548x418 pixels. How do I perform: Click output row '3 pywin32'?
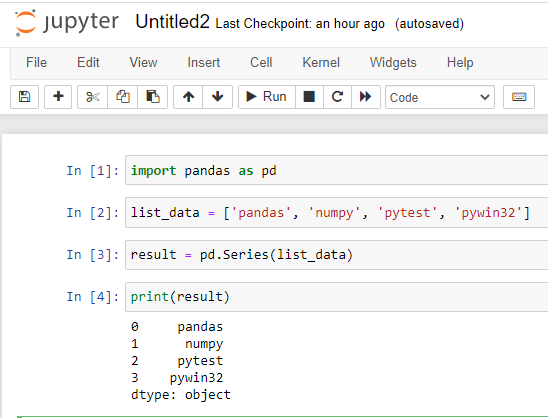[177, 377]
